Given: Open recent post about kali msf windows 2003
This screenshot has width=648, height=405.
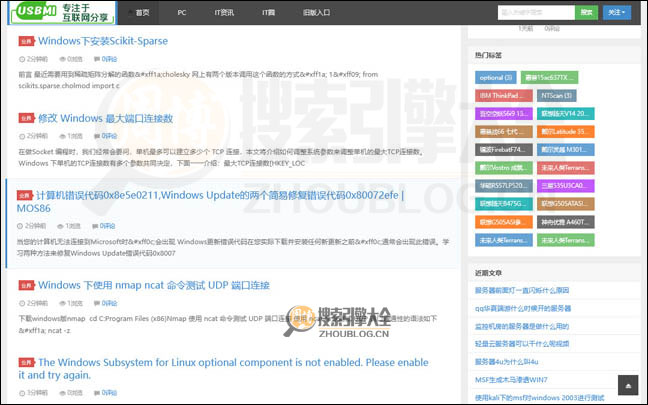Looking at the screenshot, I should (539, 398).
